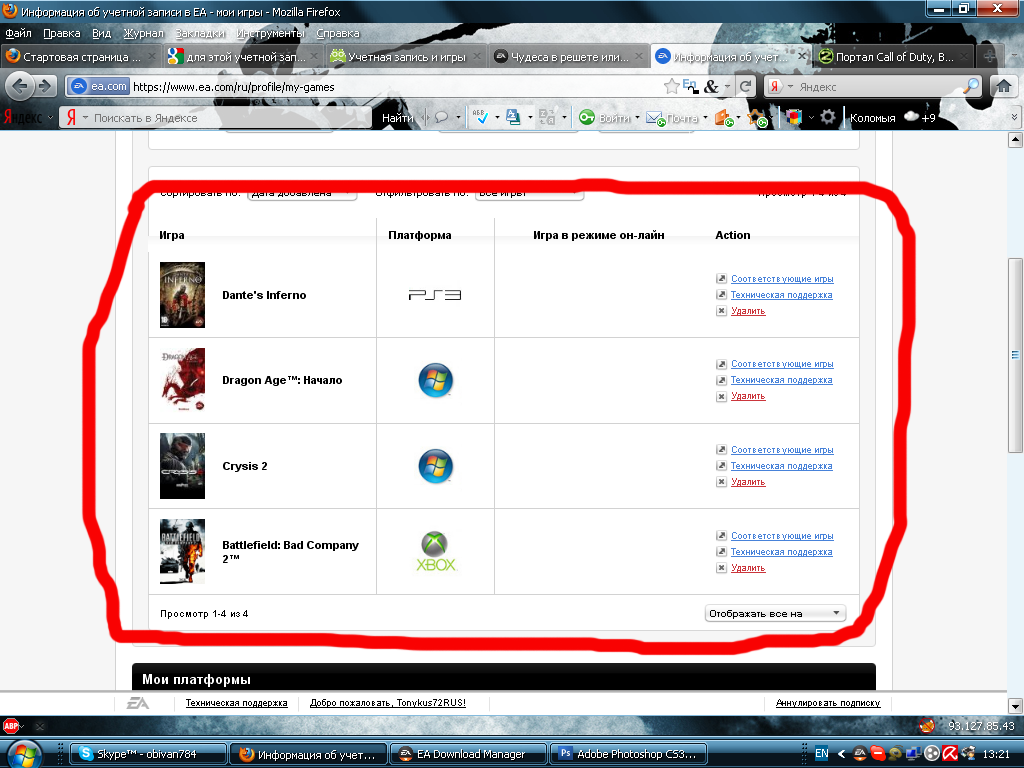Open the Справка menu
This screenshot has height=768, width=1024.
[338, 33]
